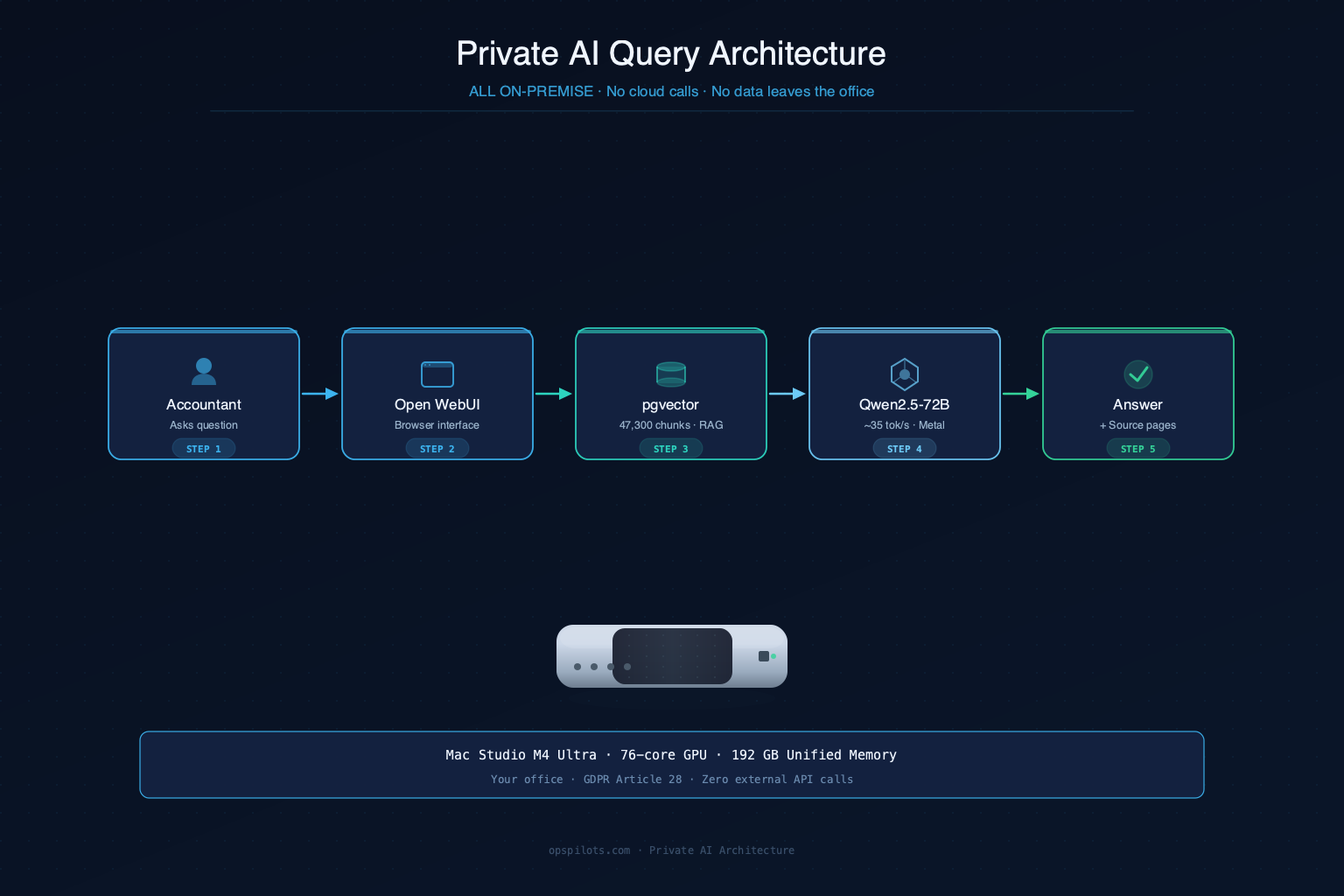Select the STEP 2 badge

[437, 449]
